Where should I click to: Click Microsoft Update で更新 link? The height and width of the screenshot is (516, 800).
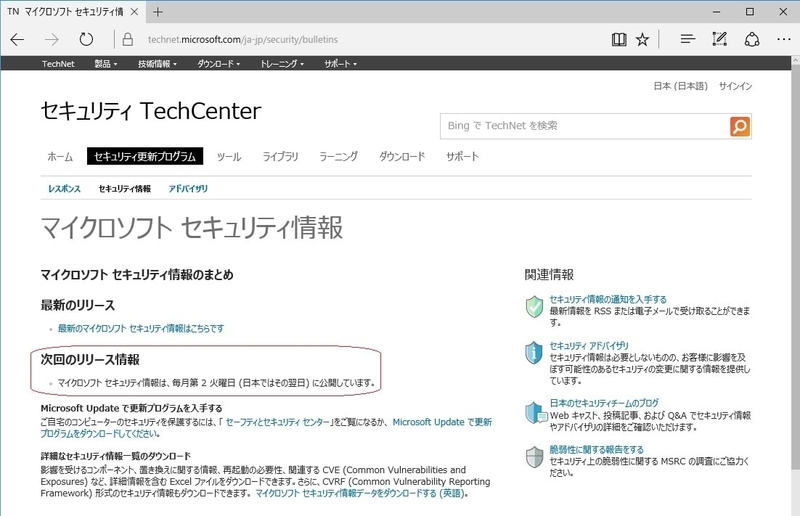(442, 422)
